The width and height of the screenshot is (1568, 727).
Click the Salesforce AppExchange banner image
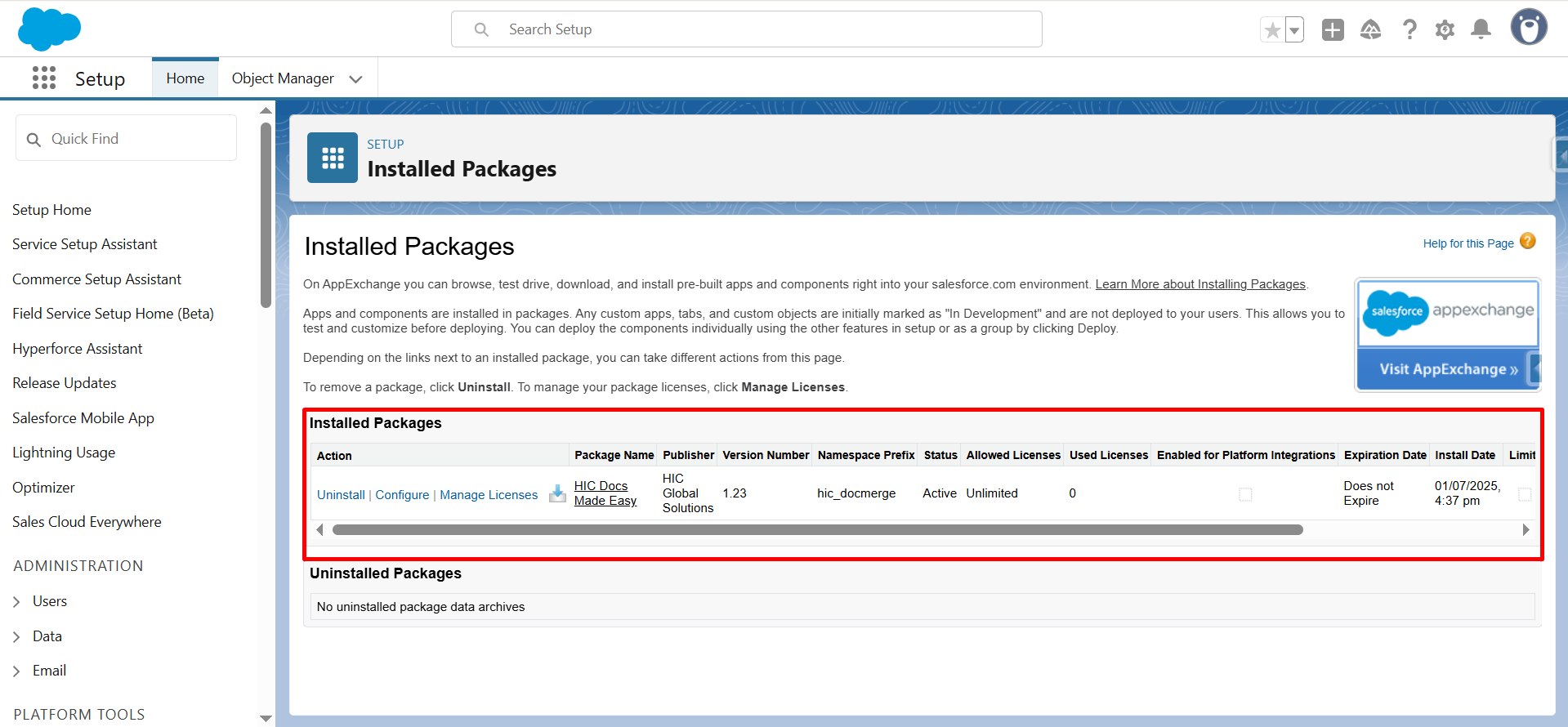pos(1448,313)
